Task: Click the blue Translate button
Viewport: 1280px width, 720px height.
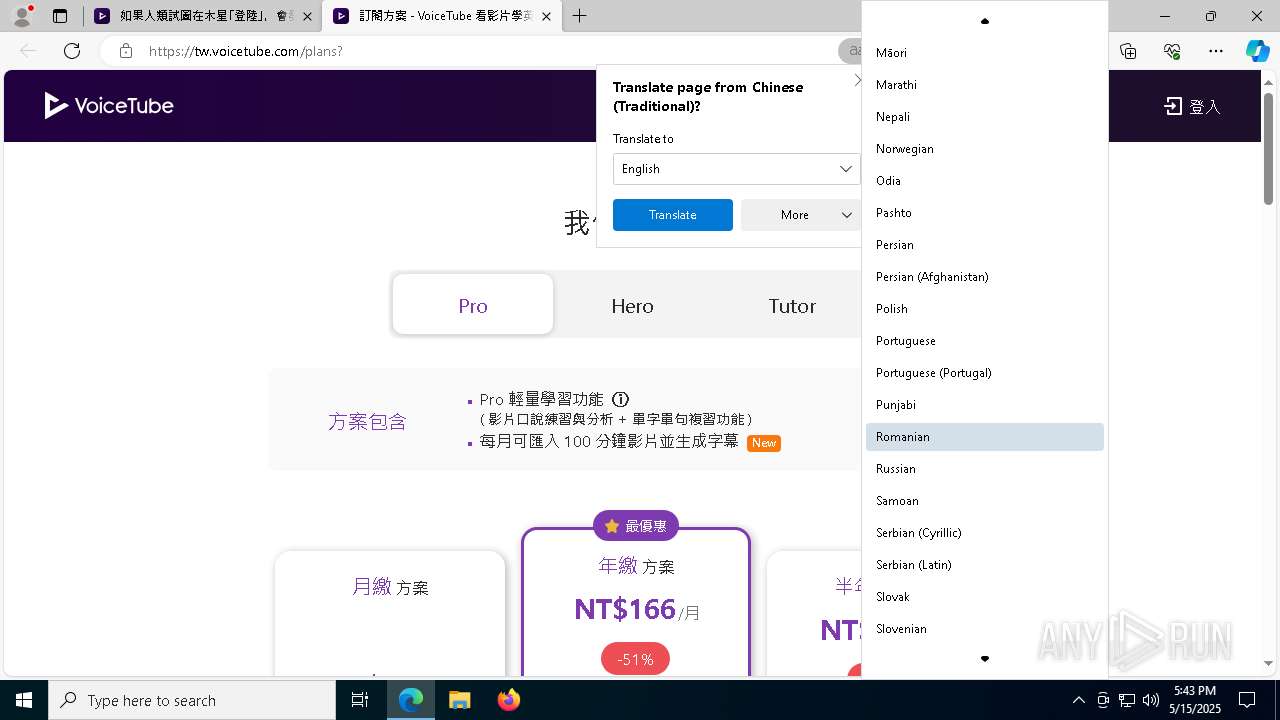Action: [x=673, y=215]
